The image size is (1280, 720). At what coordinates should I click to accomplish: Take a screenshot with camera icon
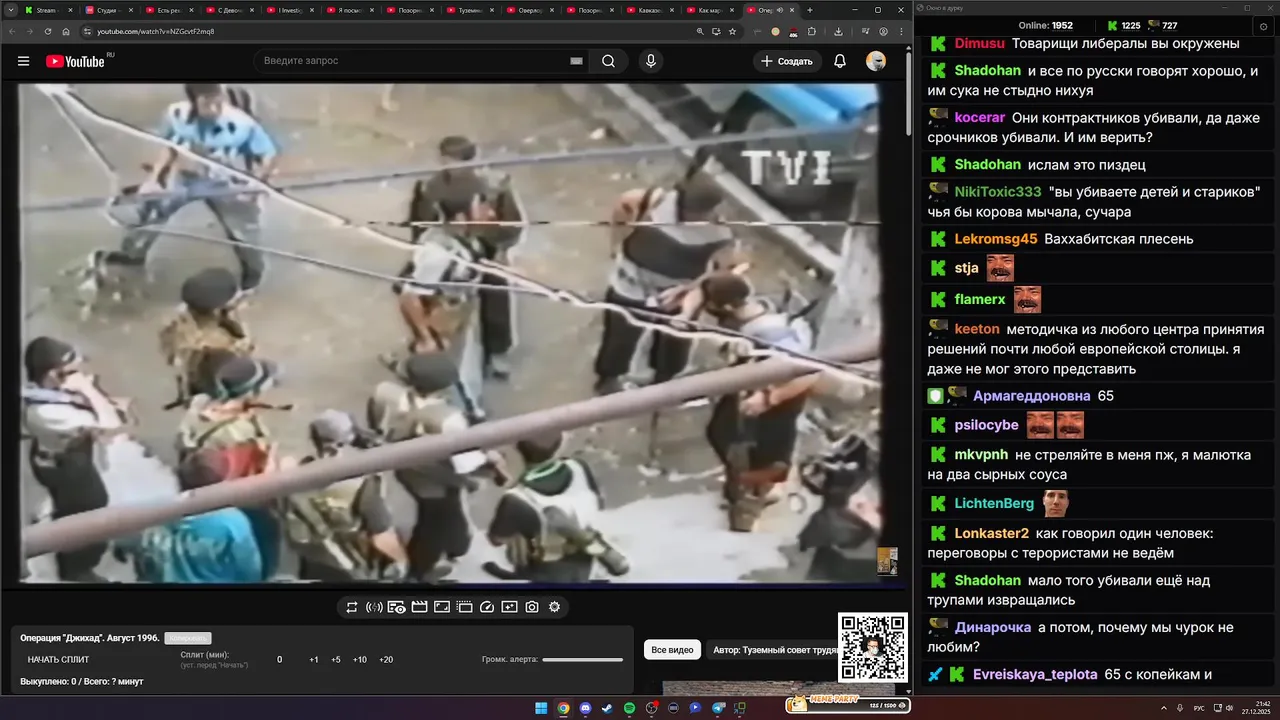532,607
